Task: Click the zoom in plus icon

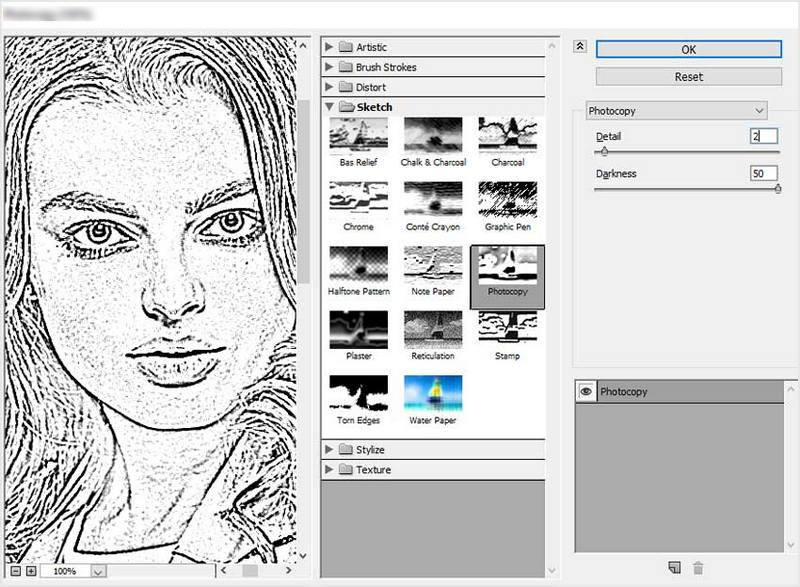Action: (x=31, y=571)
